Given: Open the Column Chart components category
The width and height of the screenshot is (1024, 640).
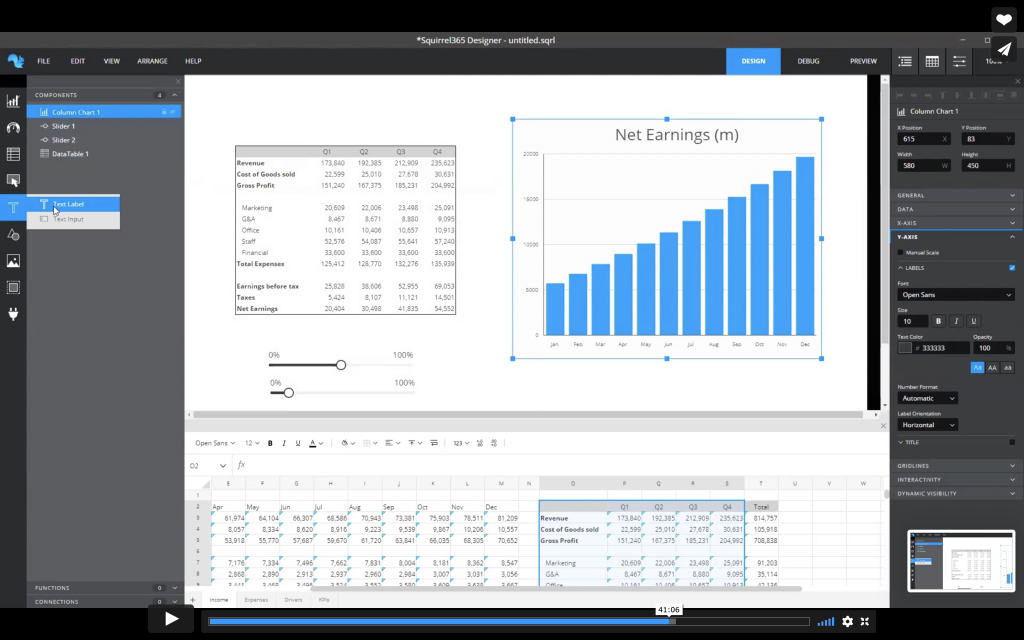Looking at the screenshot, I should pos(15,101).
